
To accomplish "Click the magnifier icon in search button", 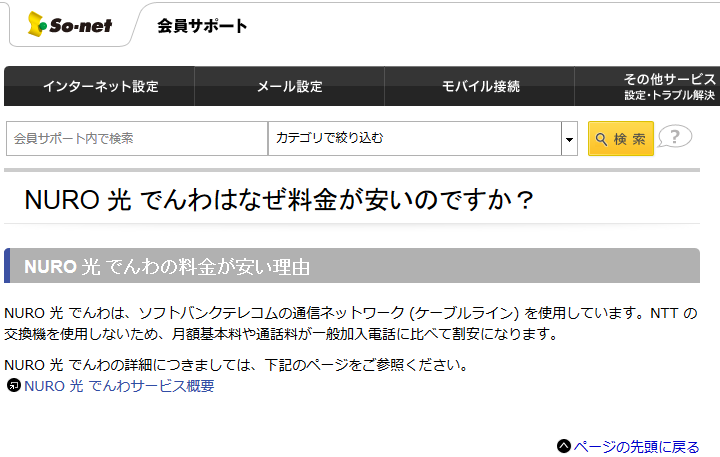I will [602, 139].
